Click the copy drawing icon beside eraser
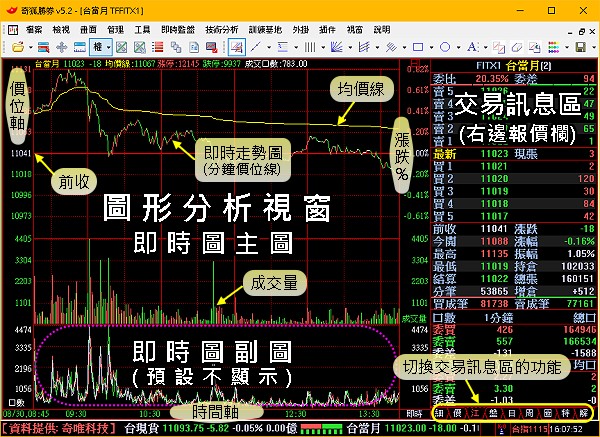The image size is (600, 437). click(535, 47)
